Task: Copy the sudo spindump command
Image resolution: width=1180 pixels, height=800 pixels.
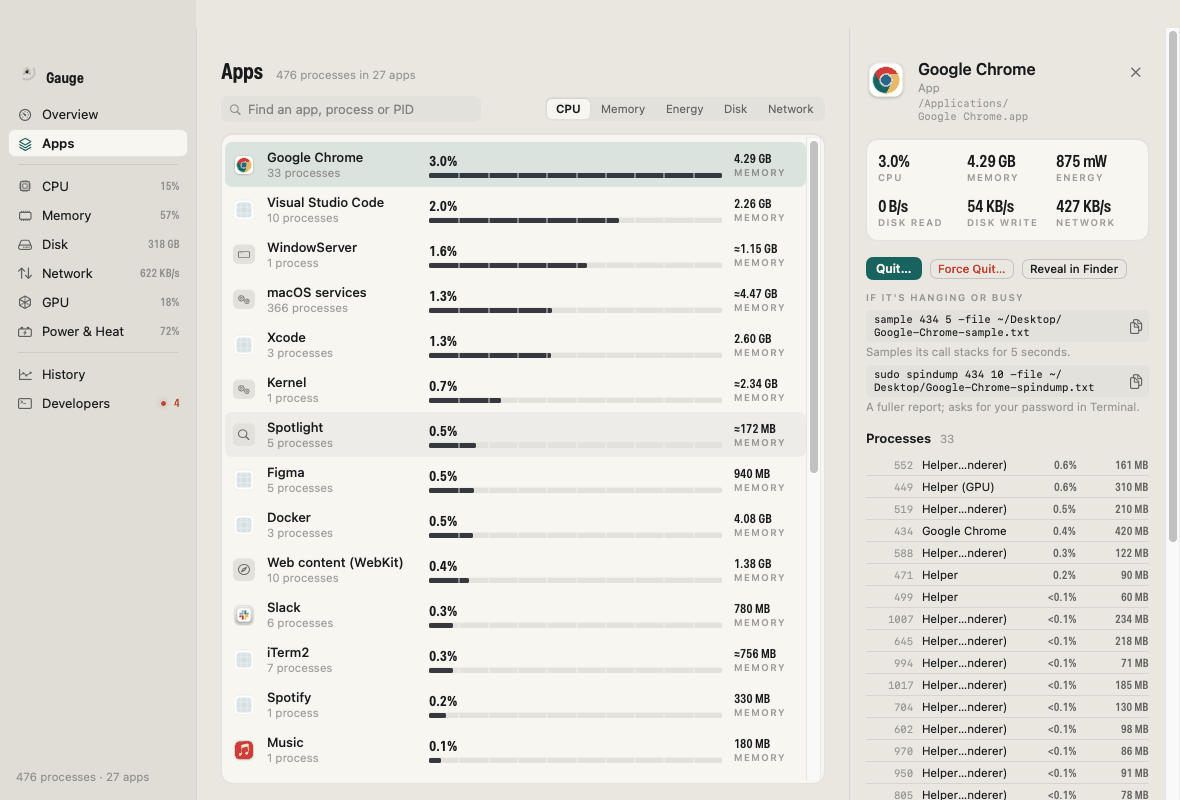Action: tap(1136, 381)
